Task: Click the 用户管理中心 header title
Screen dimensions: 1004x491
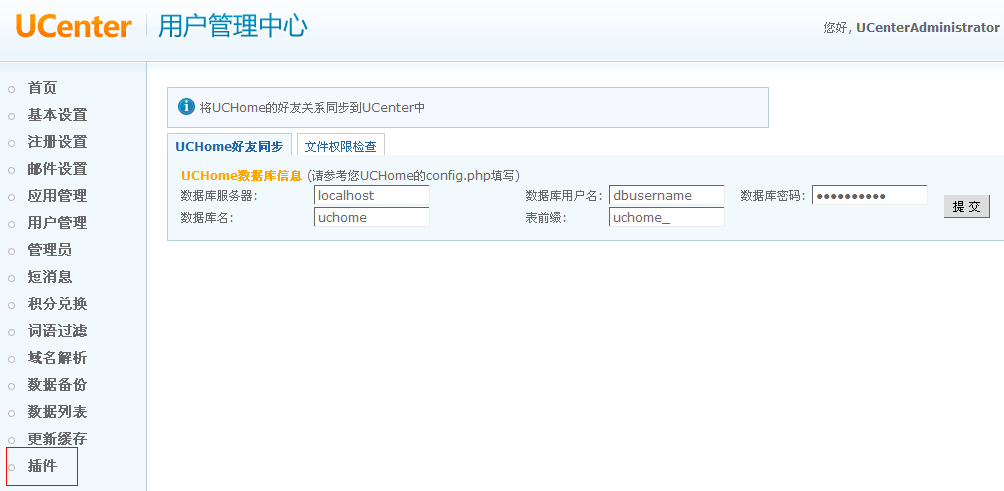Action: 233,27
